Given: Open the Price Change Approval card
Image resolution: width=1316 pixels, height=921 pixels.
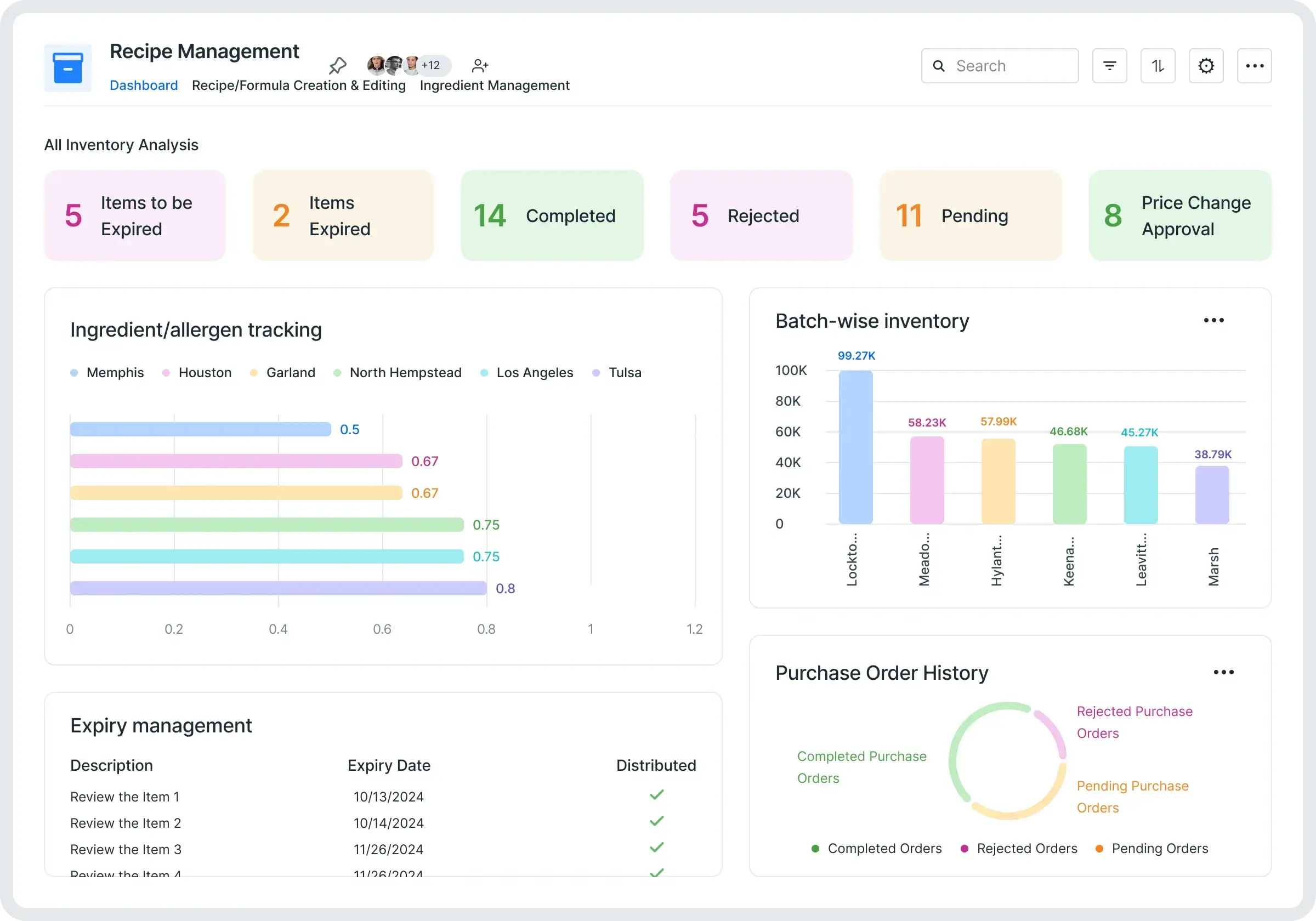Looking at the screenshot, I should click(x=1179, y=215).
